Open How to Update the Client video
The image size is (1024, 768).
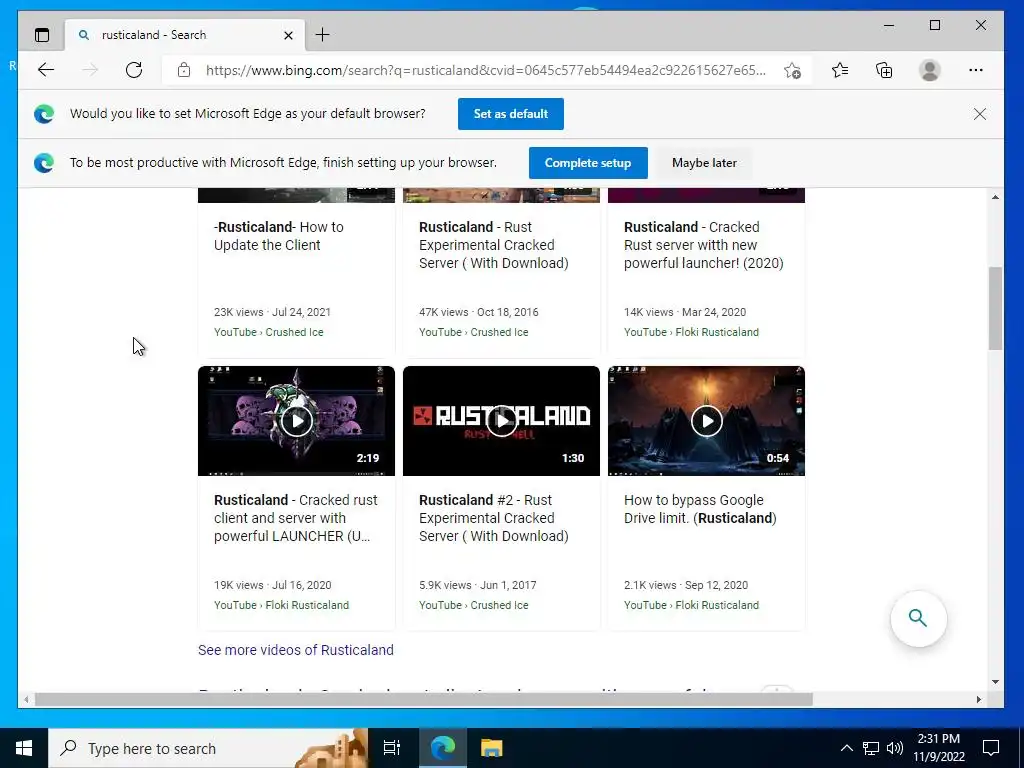[279, 236]
